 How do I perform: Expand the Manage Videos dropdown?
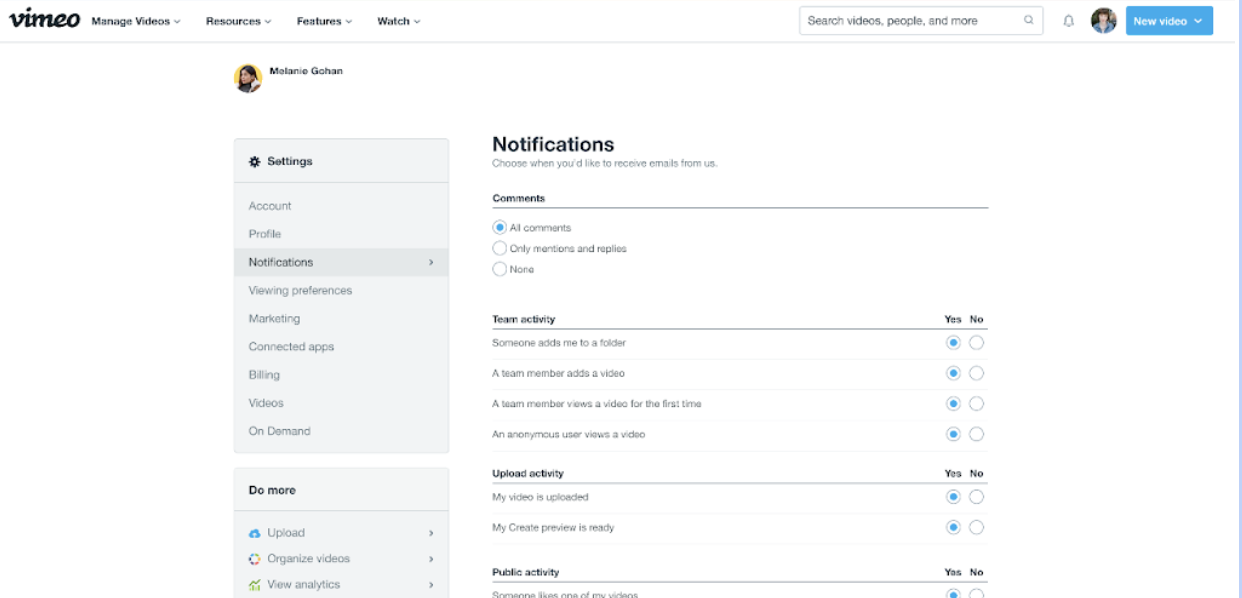(x=136, y=21)
